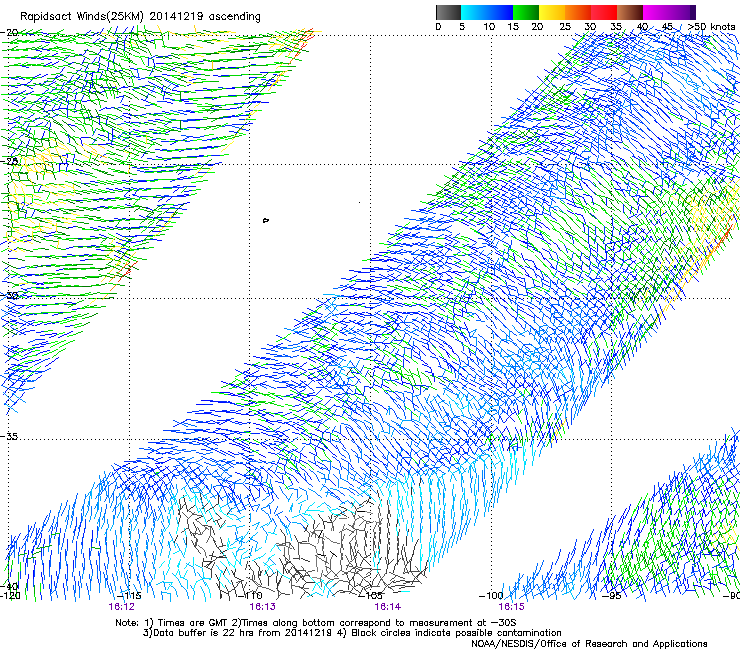Click the ">50 knots" legend label

pos(711,26)
